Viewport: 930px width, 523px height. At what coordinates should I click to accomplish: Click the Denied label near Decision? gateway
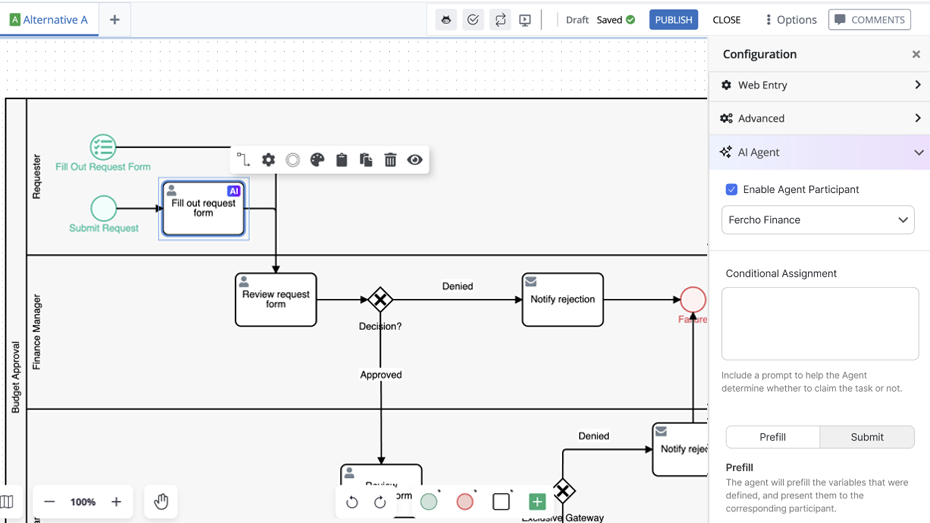(x=457, y=286)
